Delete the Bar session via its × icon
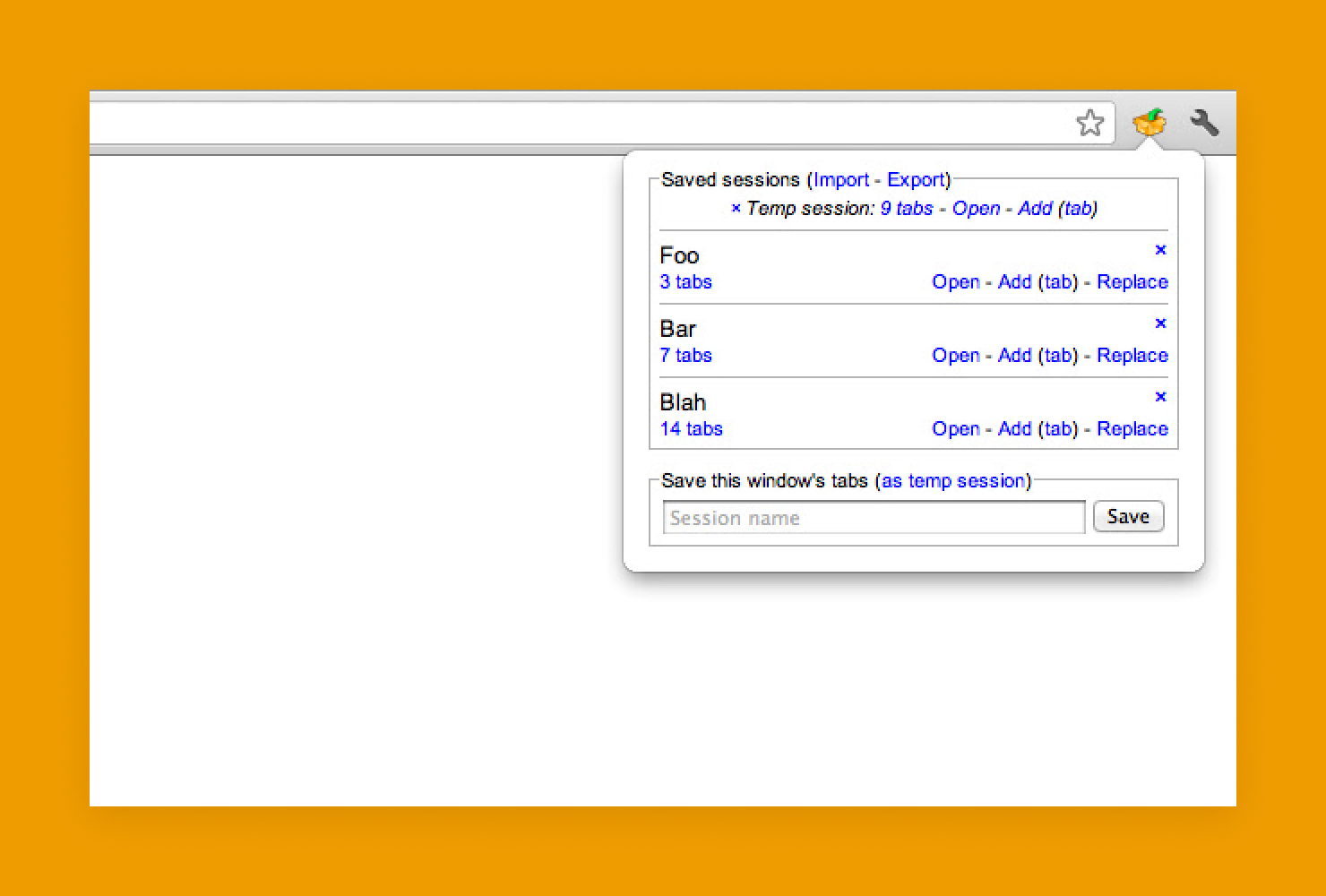 coord(1161,323)
